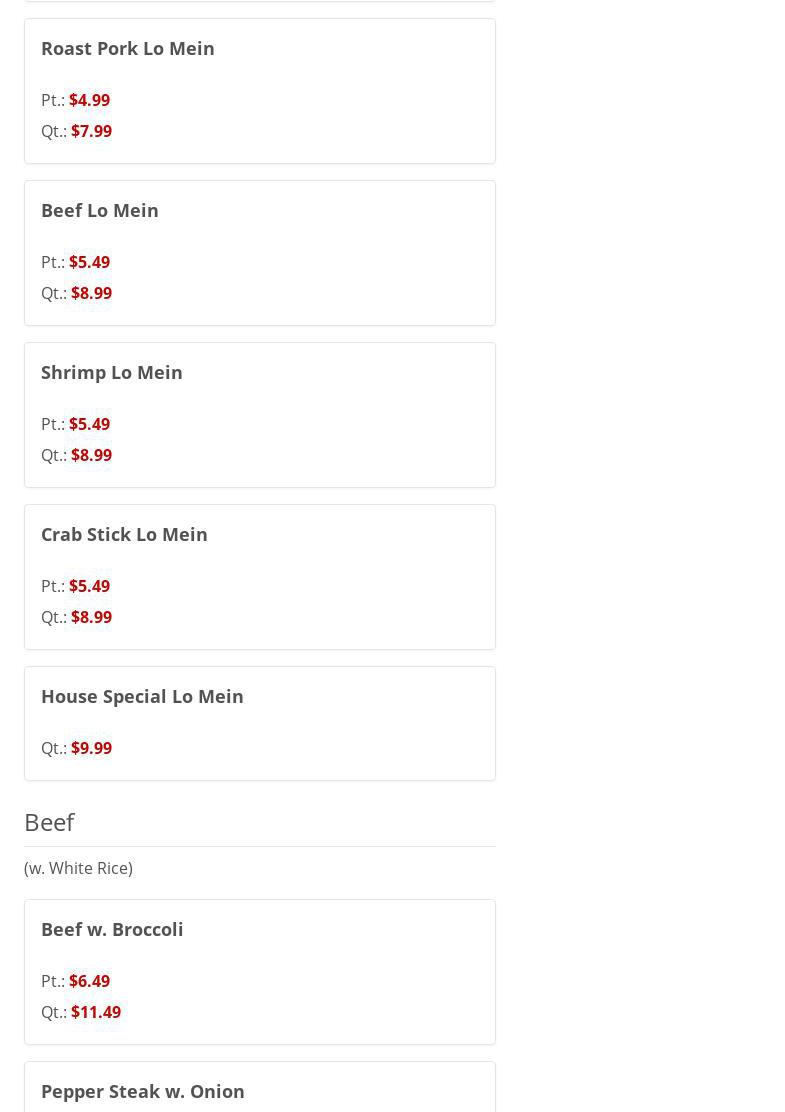Select Beef w. Broccoli pint price $6.49
This screenshot has width=785, height=1112.
pos(89,981)
